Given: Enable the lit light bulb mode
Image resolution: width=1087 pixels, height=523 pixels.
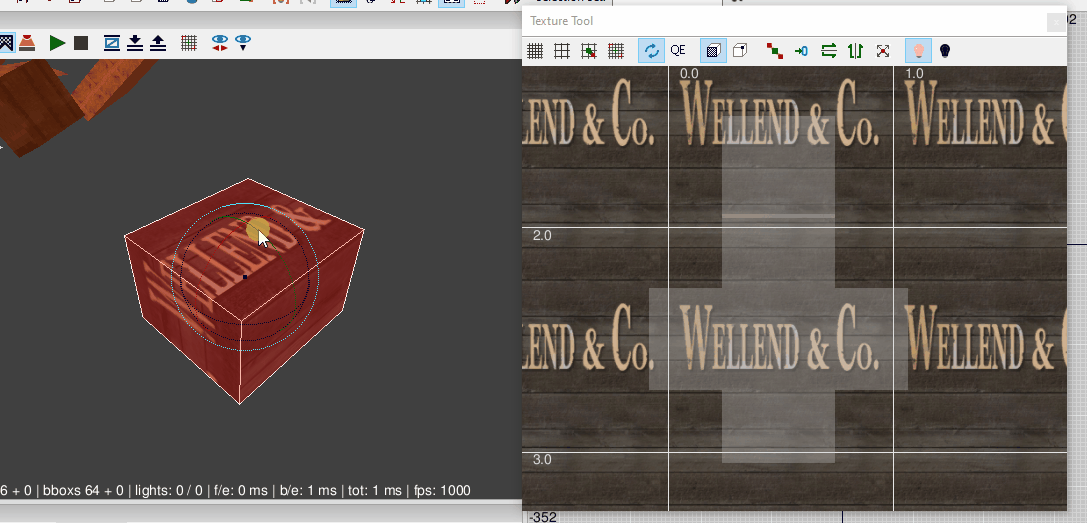Looking at the screenshot, I should point(917,50).
